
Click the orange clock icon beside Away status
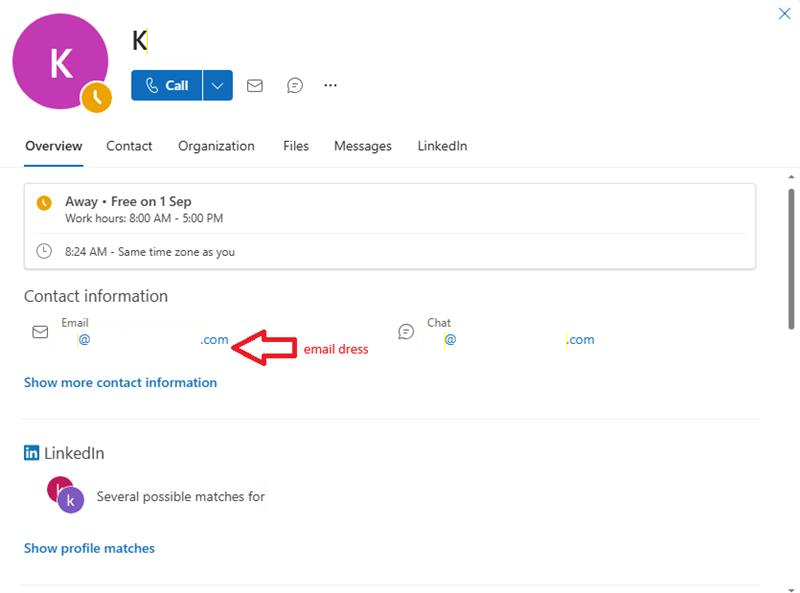tap(44, 203)
